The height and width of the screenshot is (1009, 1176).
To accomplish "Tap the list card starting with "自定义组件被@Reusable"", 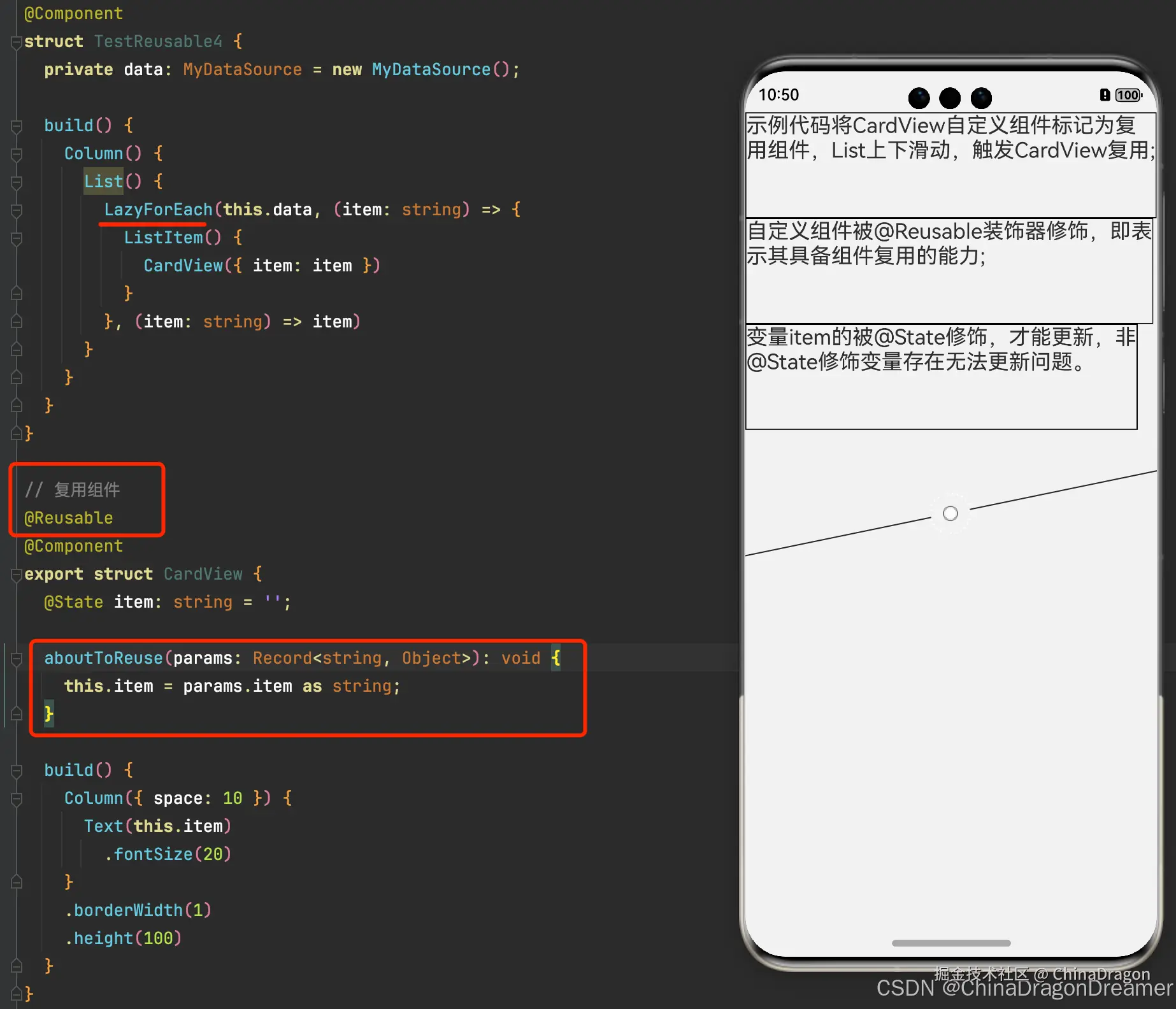I will [x=949, y=271].
